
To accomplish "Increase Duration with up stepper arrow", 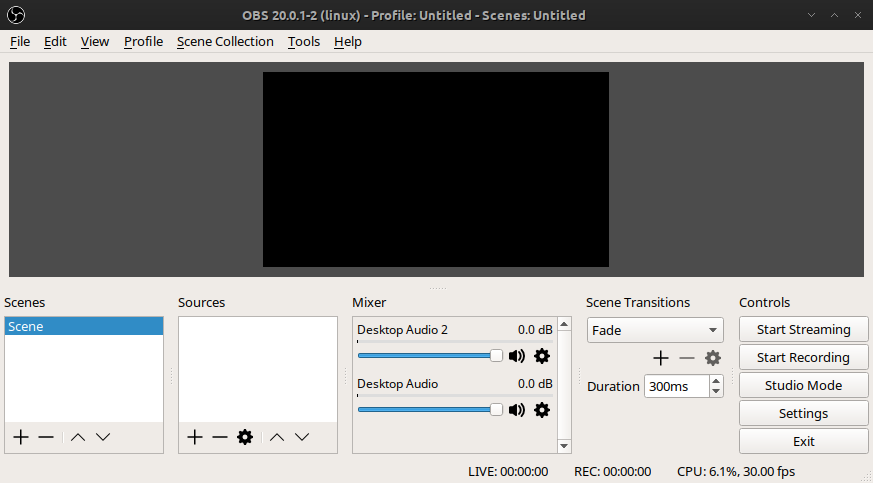I will (716, 381).
